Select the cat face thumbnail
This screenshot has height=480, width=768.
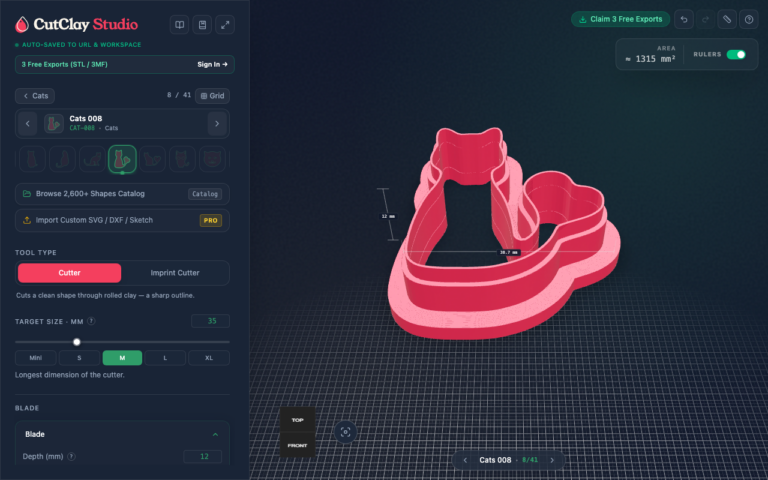pos(212,159)
